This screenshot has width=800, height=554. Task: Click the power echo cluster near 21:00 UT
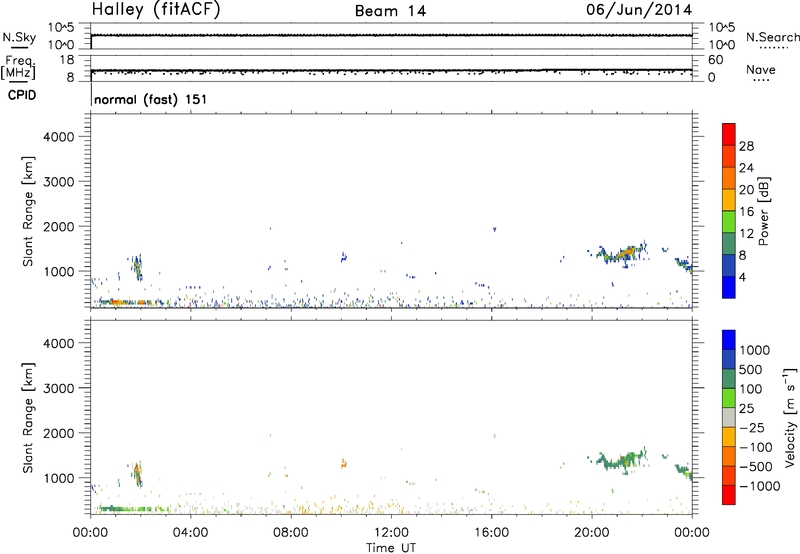[x=620, y=254]
